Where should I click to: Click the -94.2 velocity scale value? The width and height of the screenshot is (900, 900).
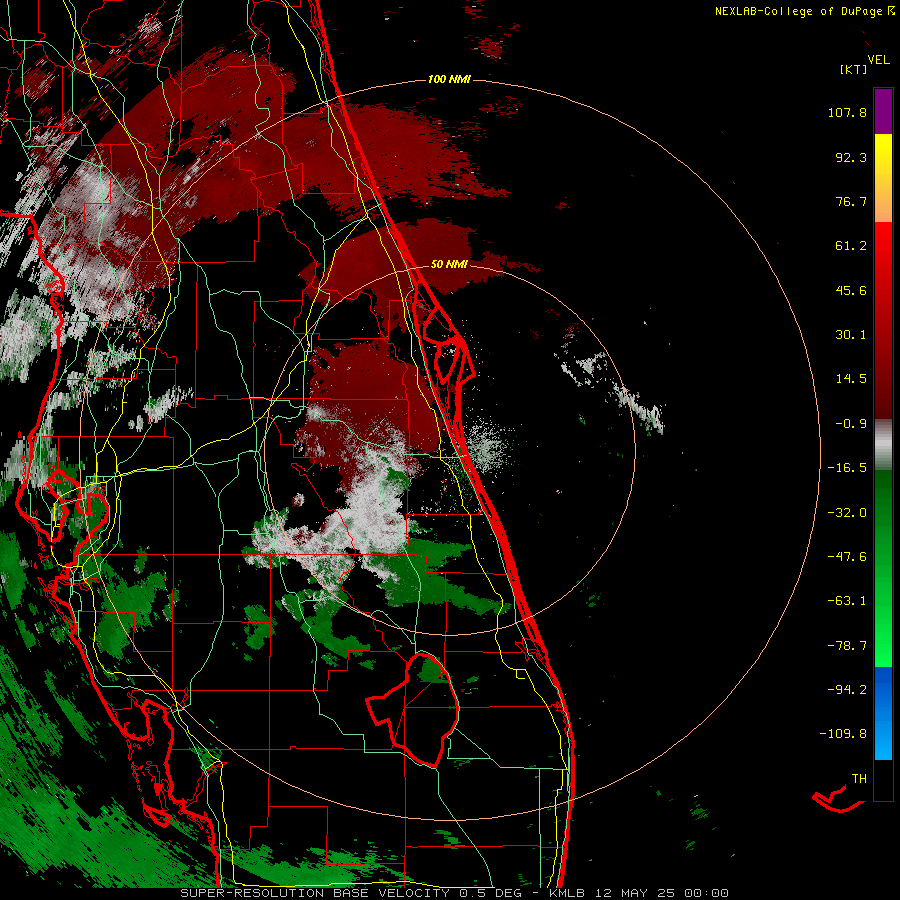847,689
